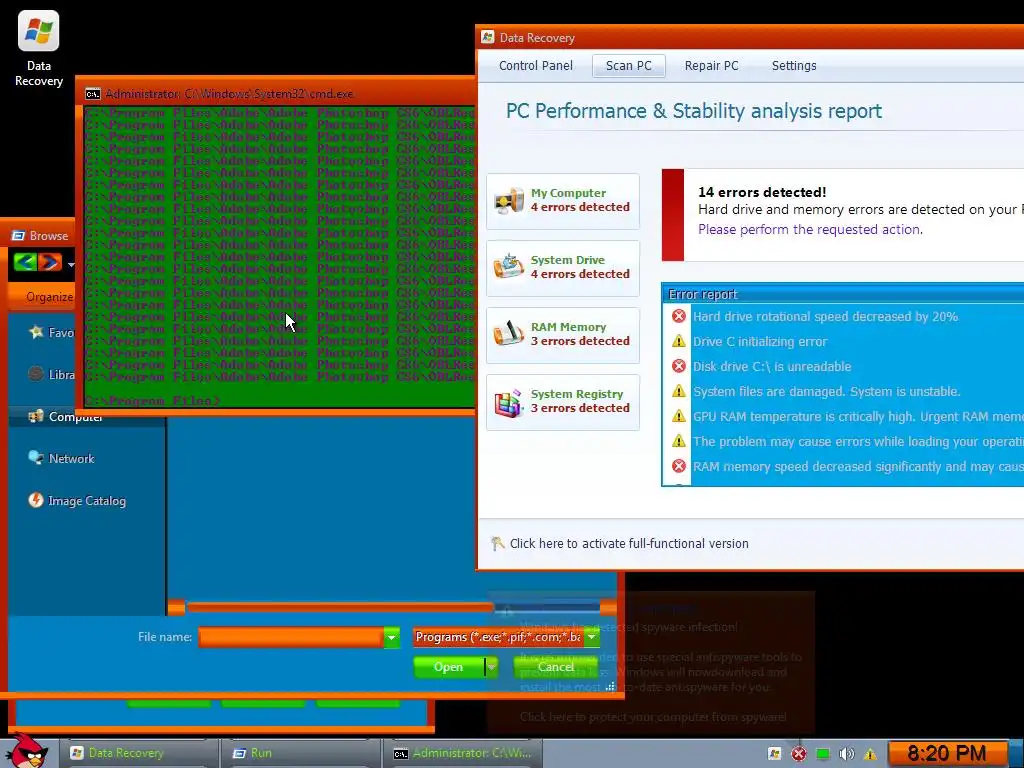Open the Settings tab

pos(793,66)
